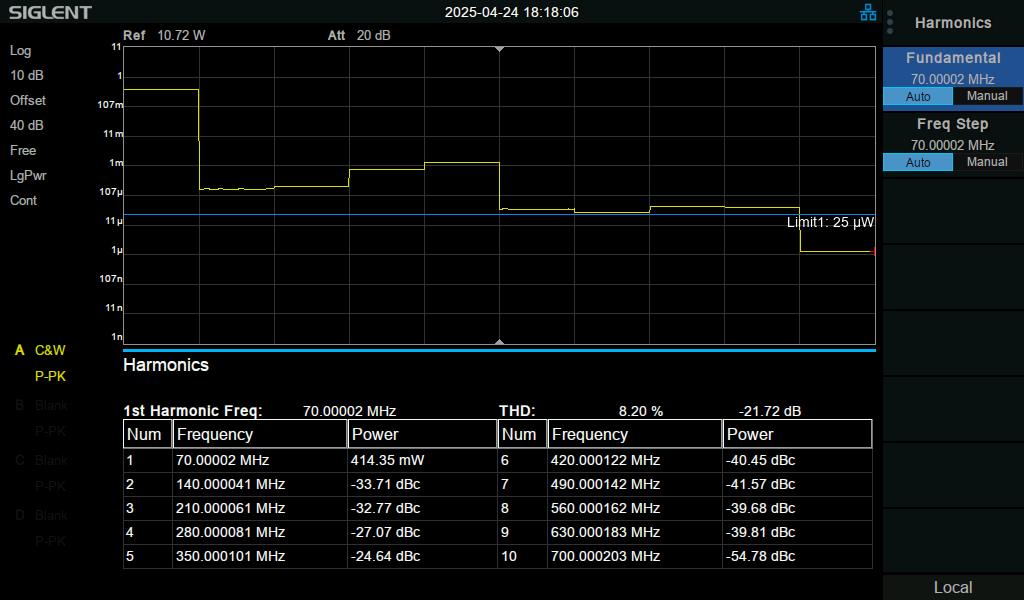The height and width of the screenshot is (600, 1024).
Task: Click the top center marker triangle on graph
Action: [x=500, y=49]
